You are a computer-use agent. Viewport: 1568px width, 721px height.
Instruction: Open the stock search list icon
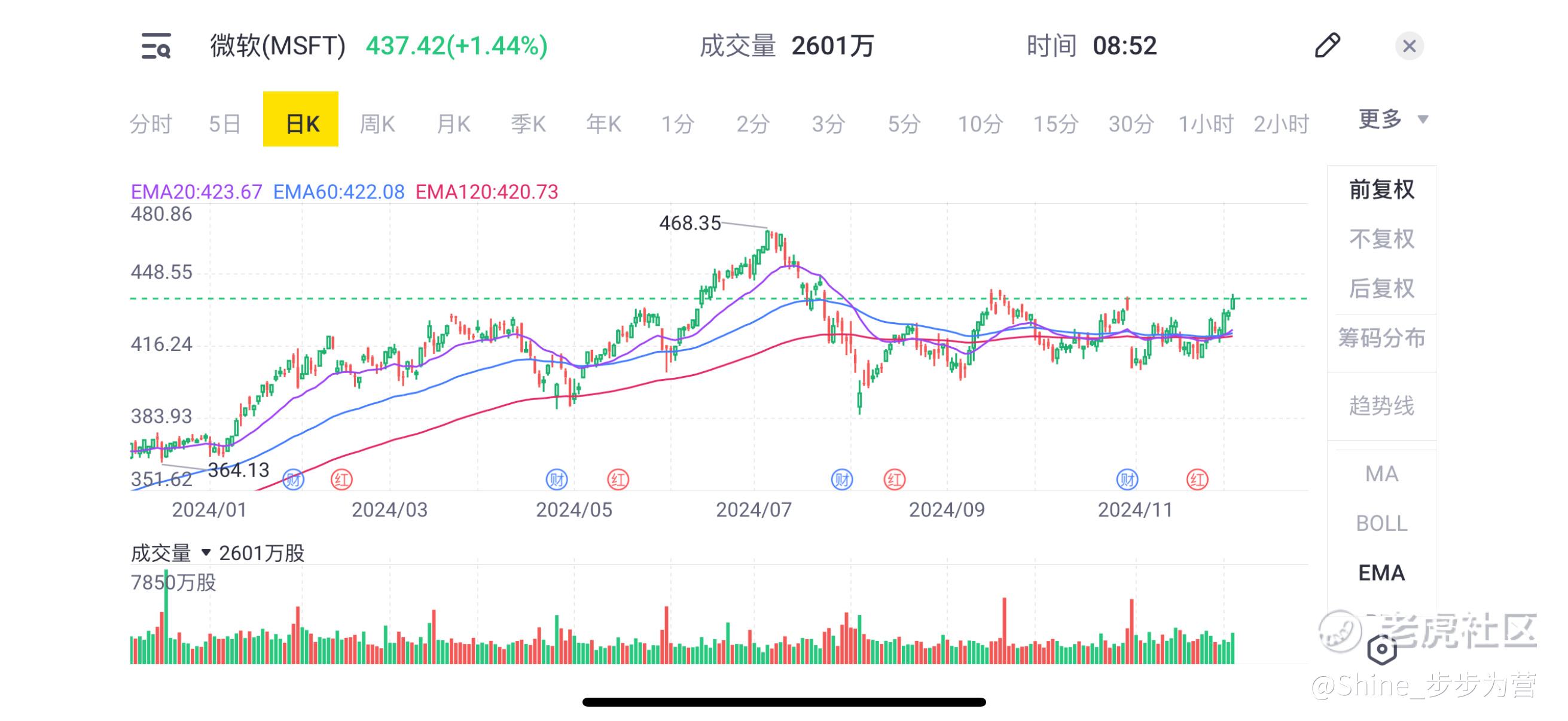click(156, 46)
